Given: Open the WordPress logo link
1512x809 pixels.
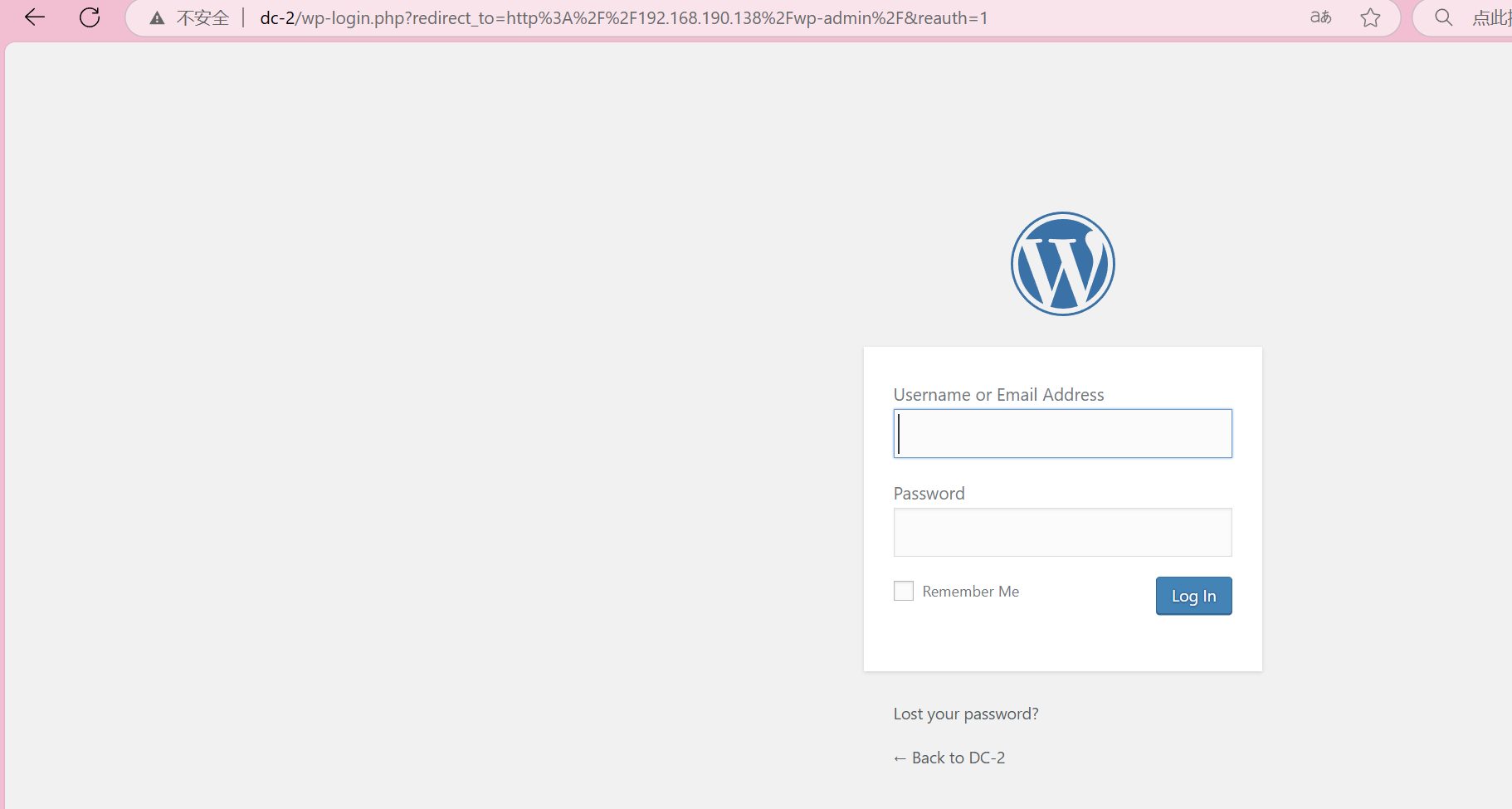Looking at the screenshot, I should [1063, 264].
